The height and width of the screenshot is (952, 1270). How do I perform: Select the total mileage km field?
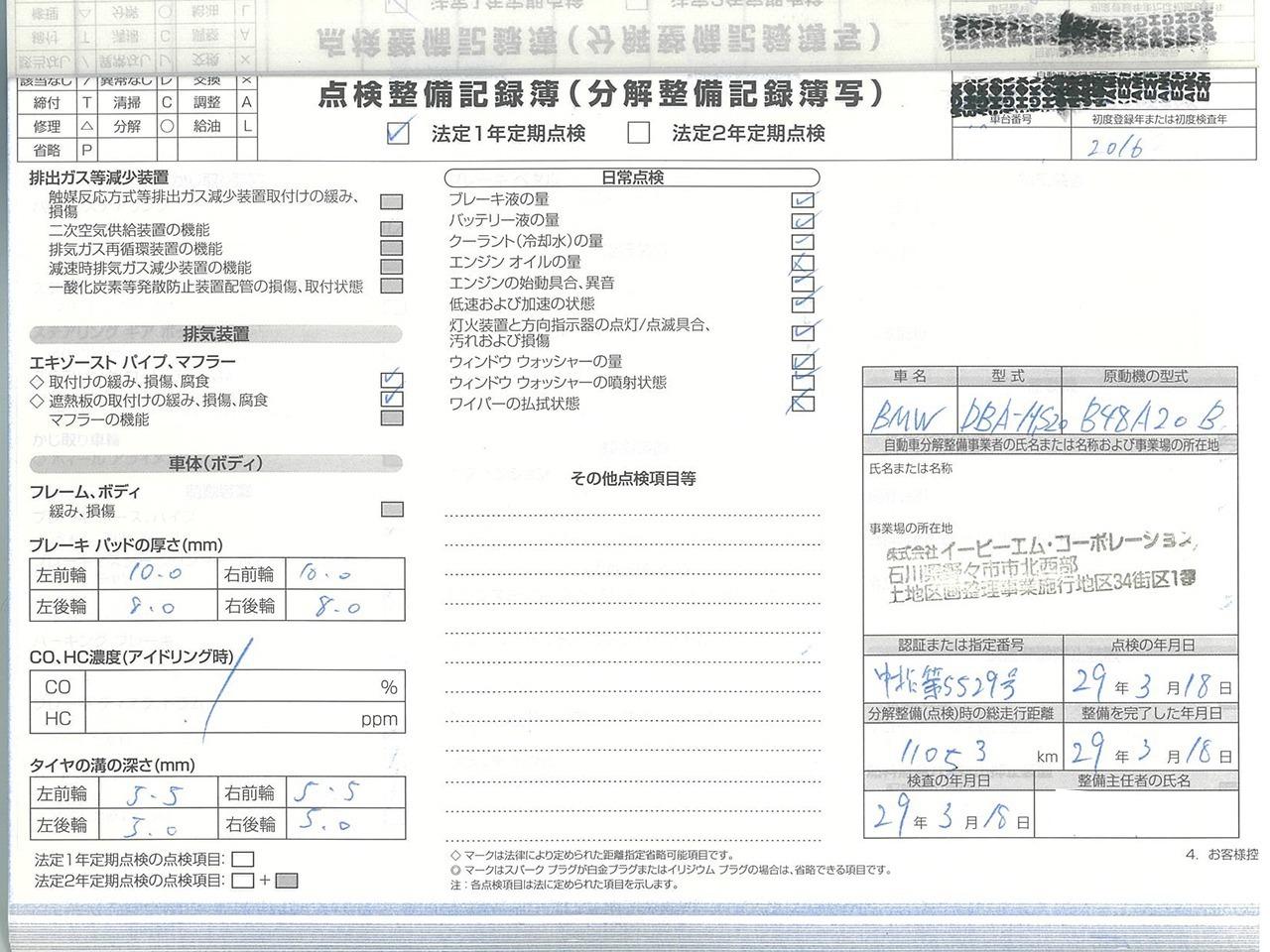tap(949, 755)
